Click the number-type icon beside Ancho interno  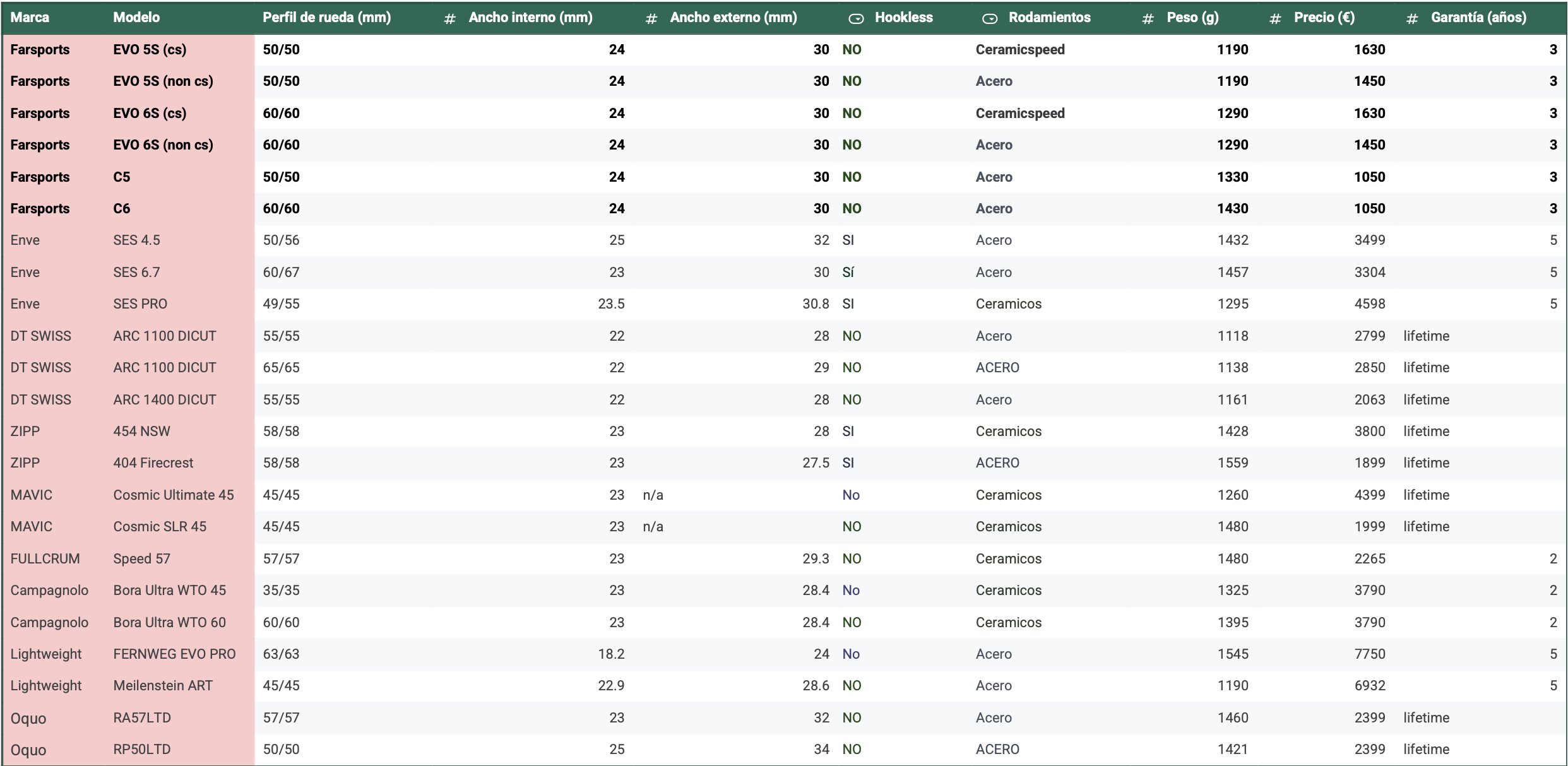449,19
